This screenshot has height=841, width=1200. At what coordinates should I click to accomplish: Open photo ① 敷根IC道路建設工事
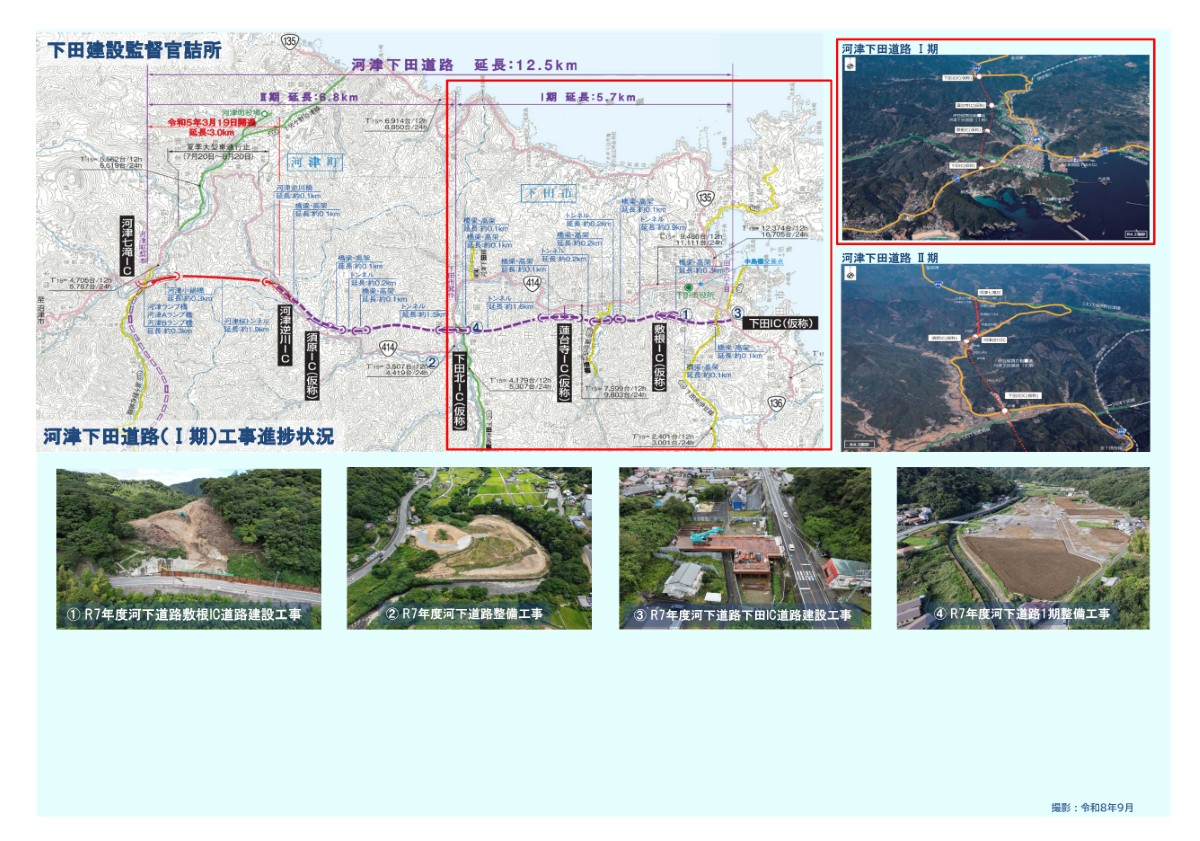(x=188, y=548)
